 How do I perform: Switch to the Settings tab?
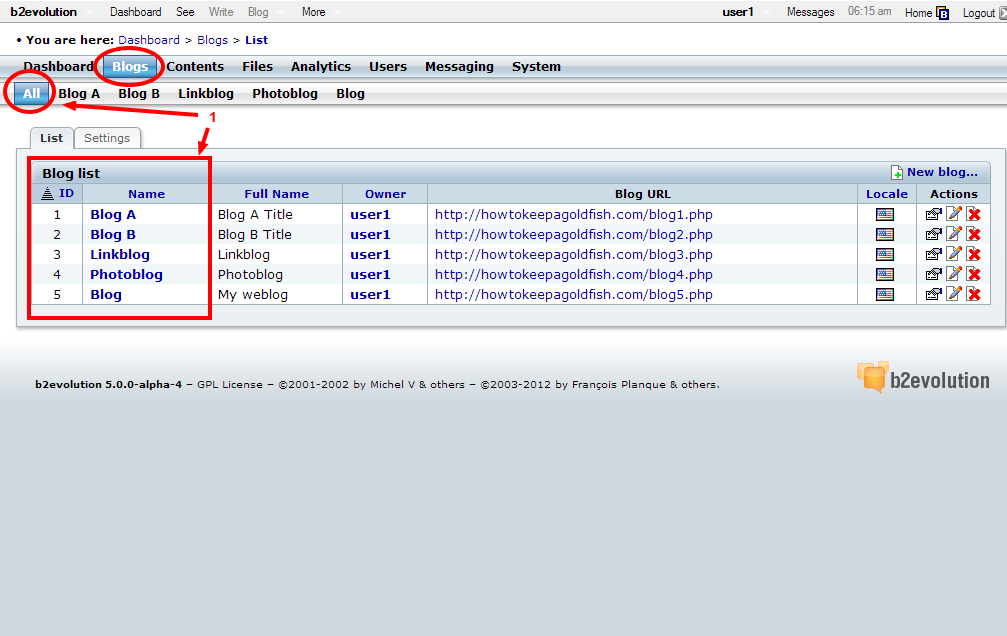tap(107, 138)
